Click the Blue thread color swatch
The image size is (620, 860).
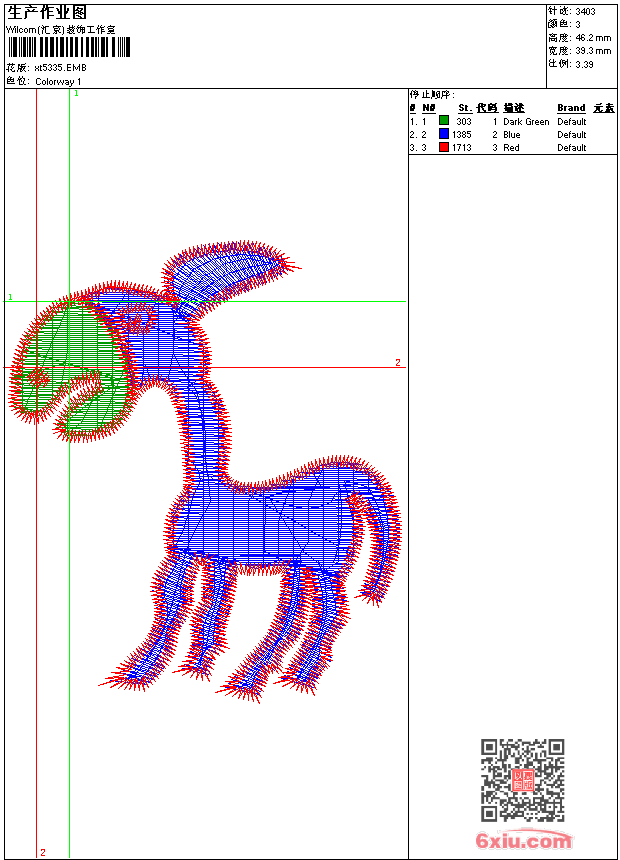444,134
